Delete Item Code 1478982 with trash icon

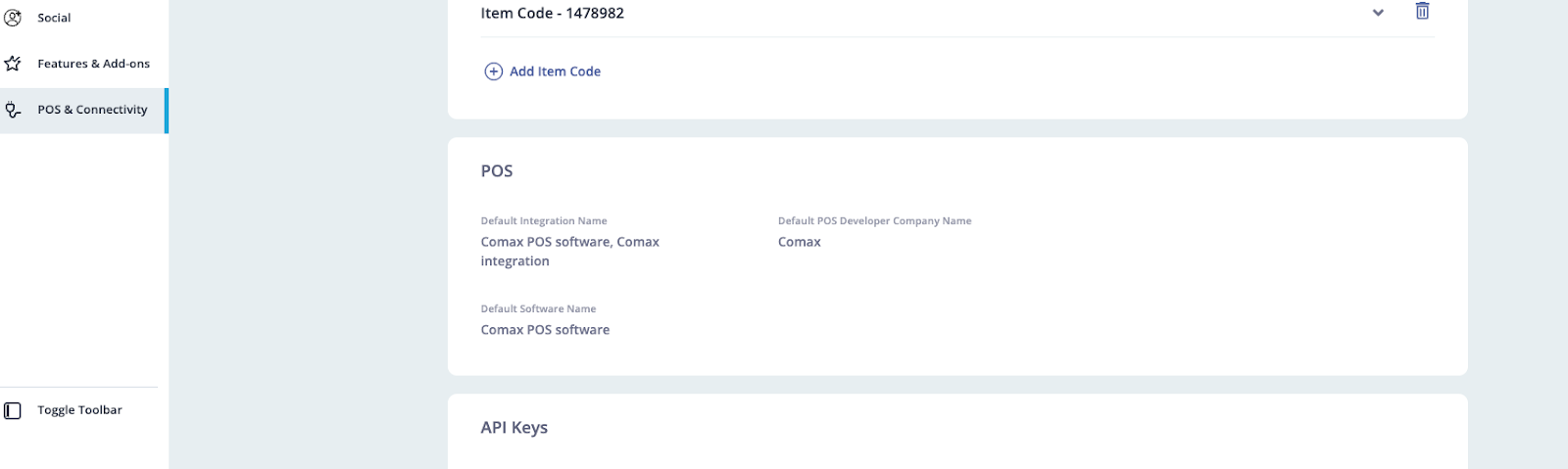point(1422,11)
